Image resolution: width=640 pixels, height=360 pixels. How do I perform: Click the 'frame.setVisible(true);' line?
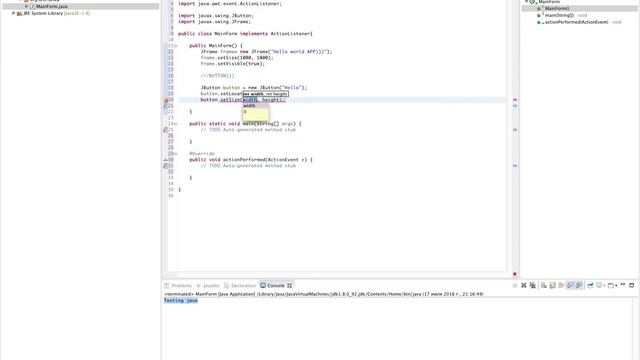point(233,64)
